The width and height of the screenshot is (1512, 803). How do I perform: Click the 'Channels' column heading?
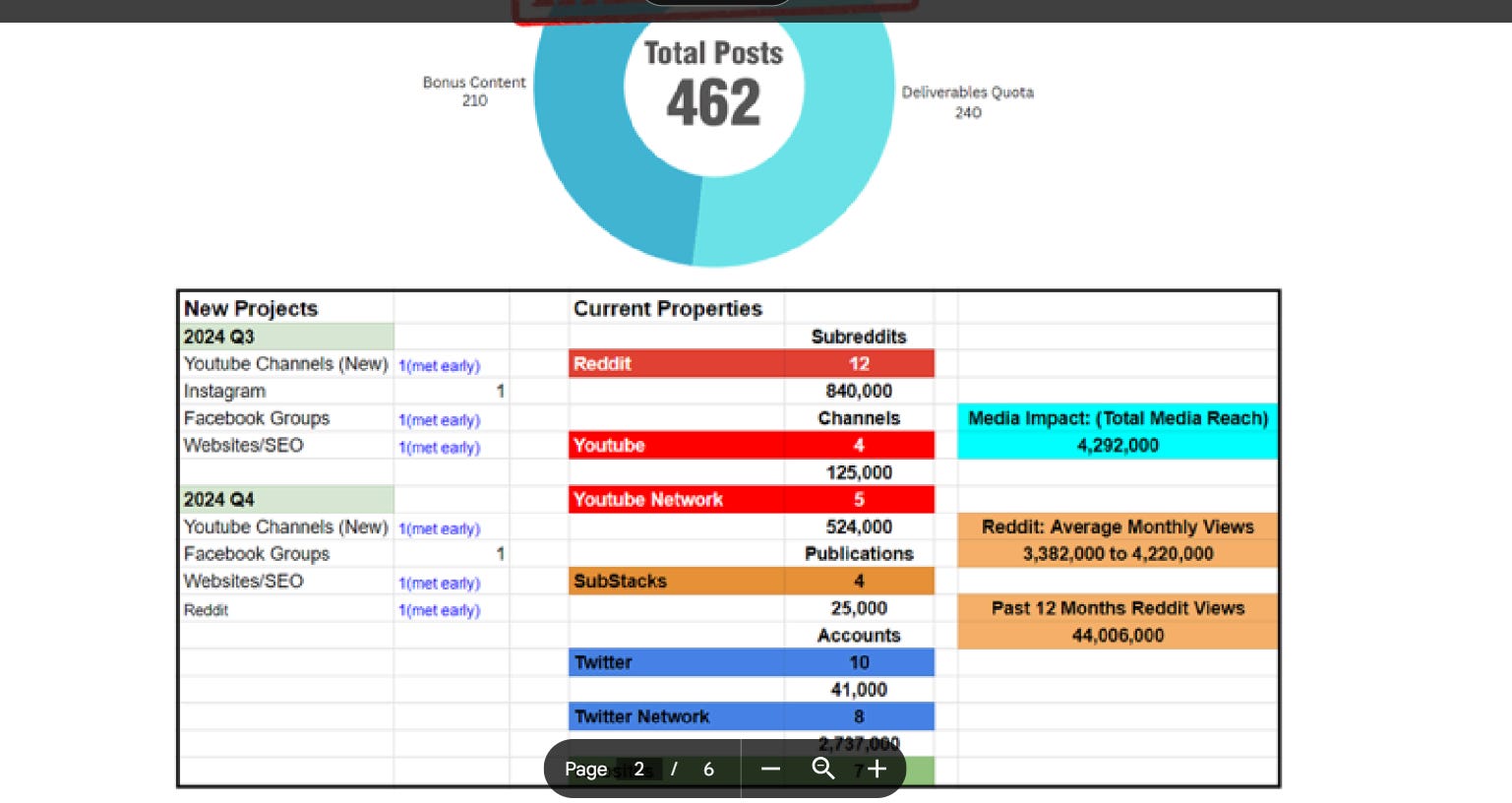point(859,418)
